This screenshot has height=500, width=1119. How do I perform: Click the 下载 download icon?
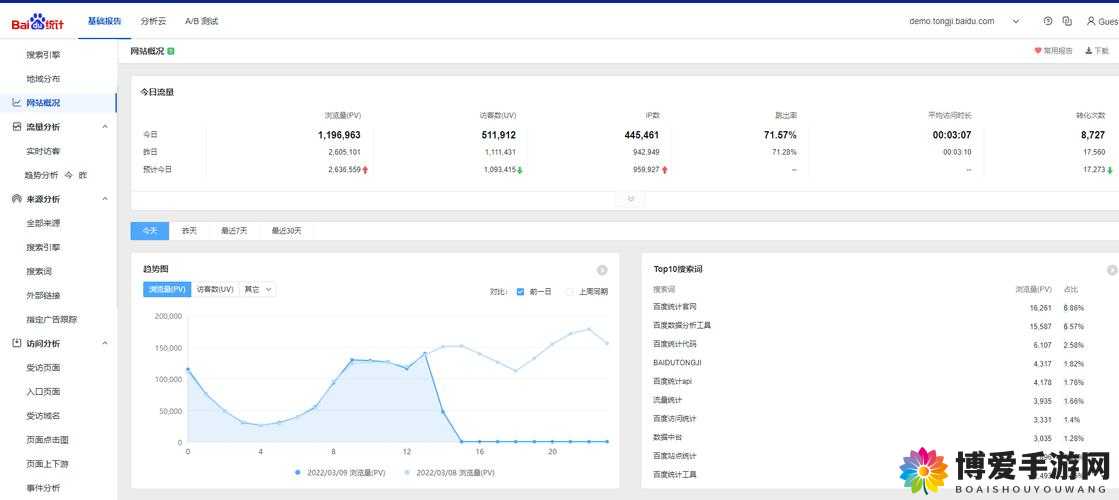point(1088,51)
